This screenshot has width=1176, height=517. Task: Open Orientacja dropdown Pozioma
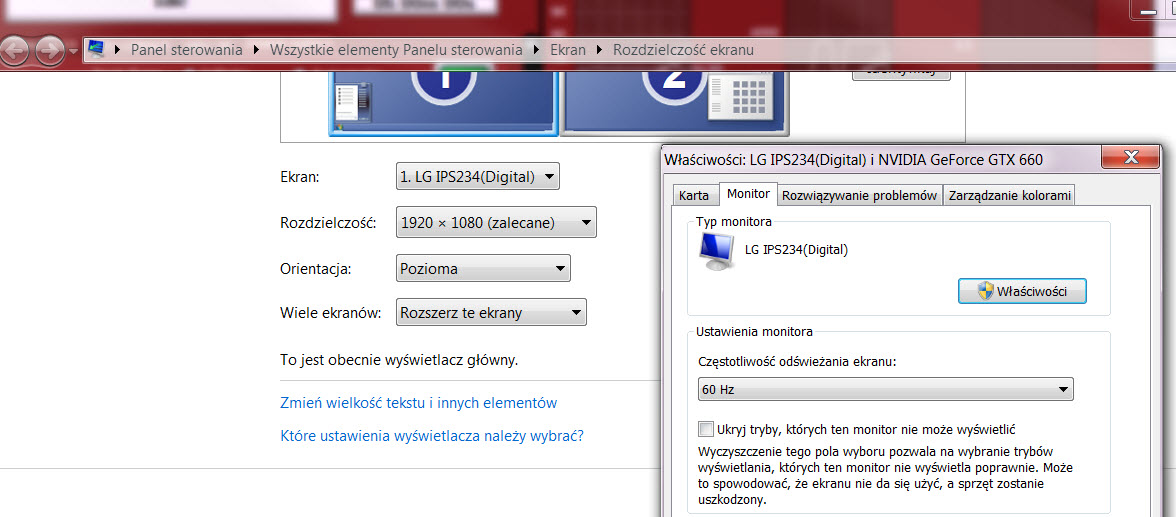483,269
